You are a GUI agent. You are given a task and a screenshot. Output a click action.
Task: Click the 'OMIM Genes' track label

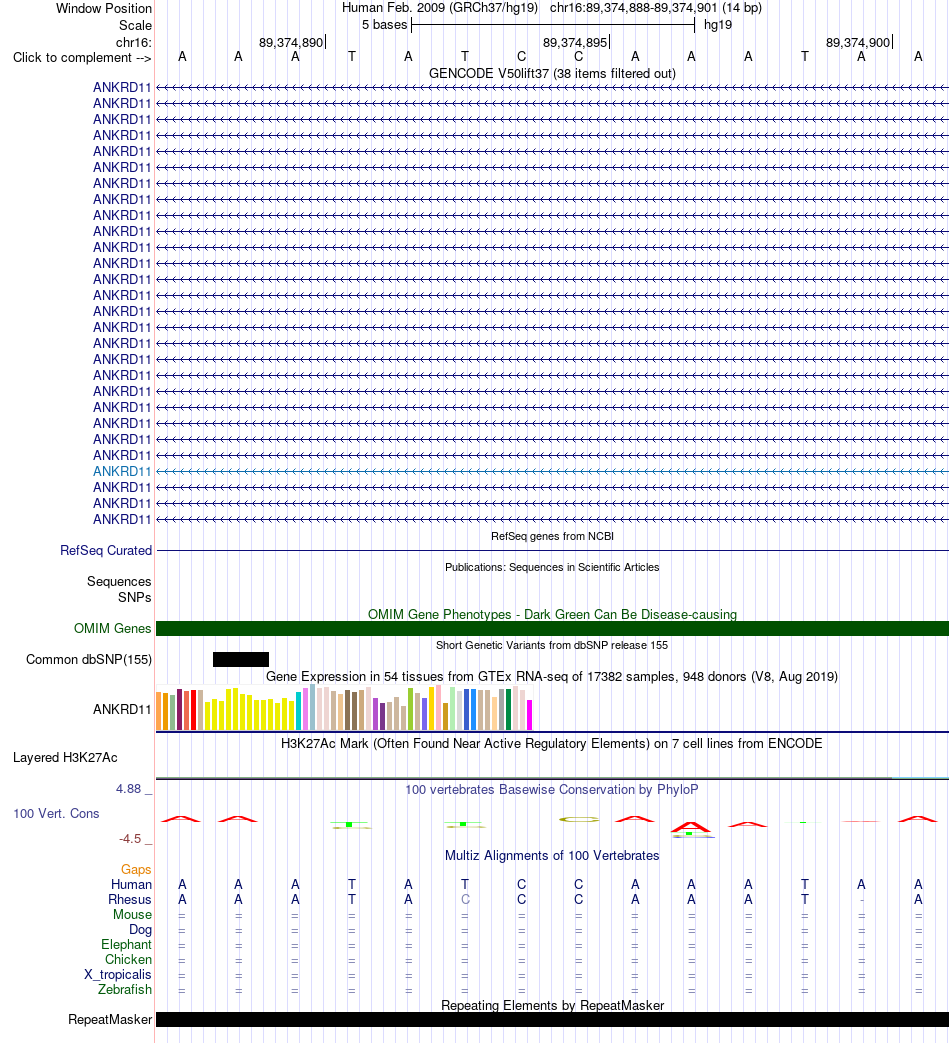112,629
